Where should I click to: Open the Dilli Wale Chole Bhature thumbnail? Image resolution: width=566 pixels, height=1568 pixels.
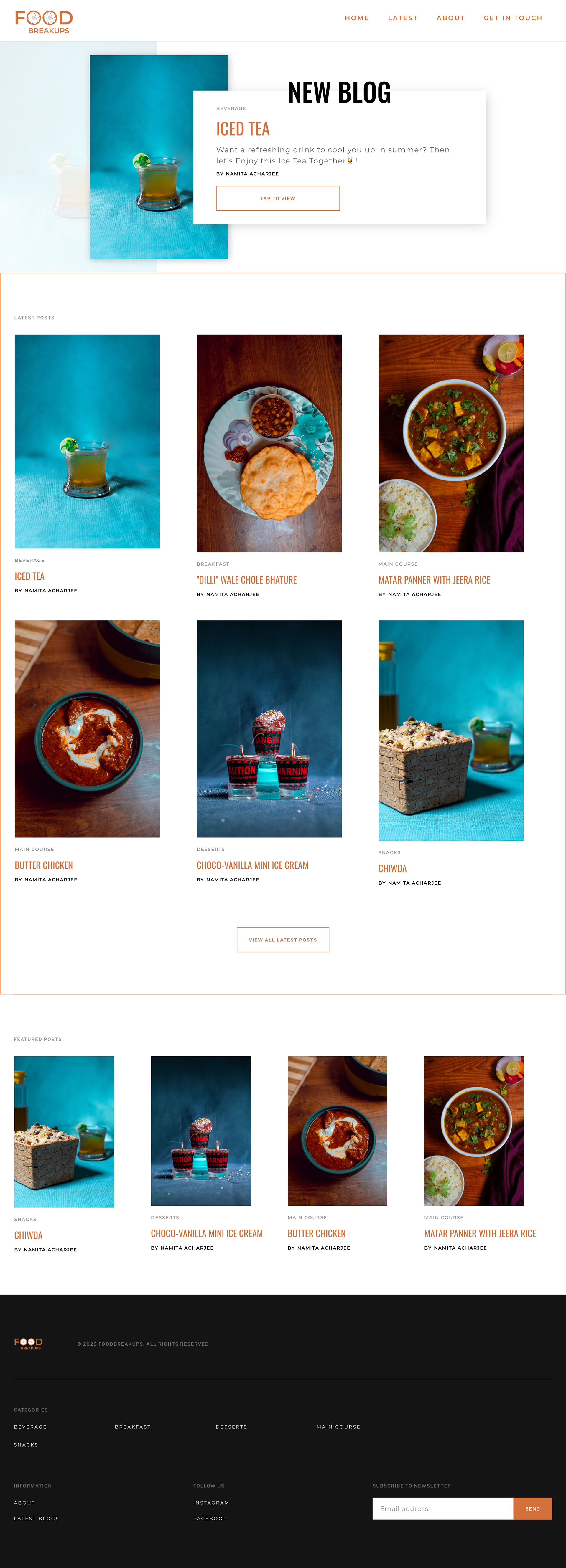[269, 443]
